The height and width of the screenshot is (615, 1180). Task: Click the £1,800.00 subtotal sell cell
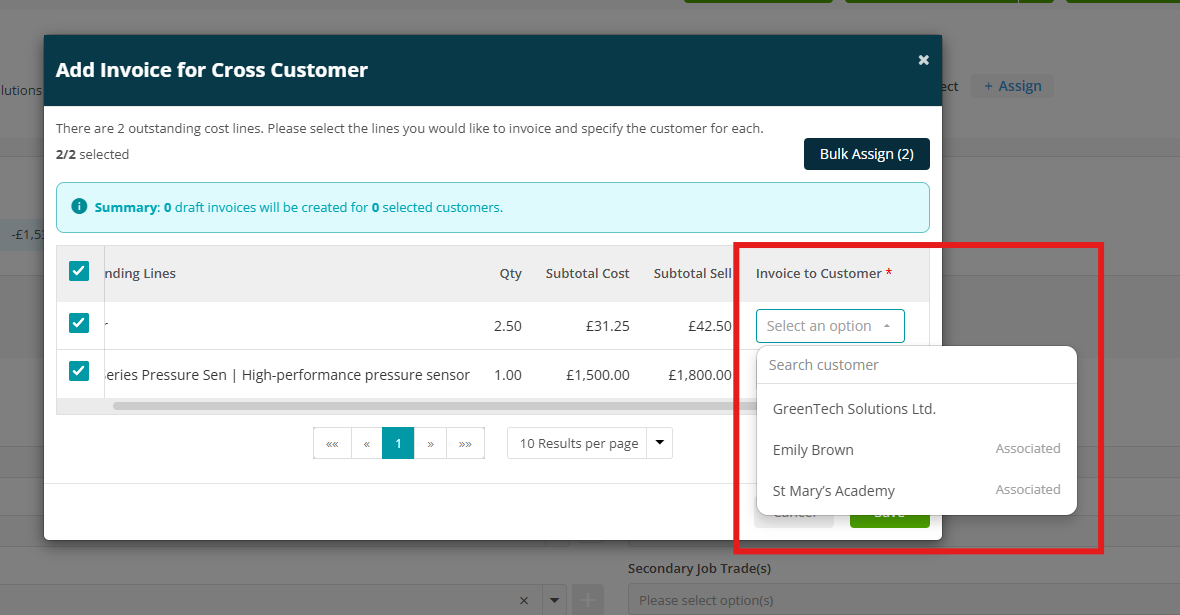[700, 375]
